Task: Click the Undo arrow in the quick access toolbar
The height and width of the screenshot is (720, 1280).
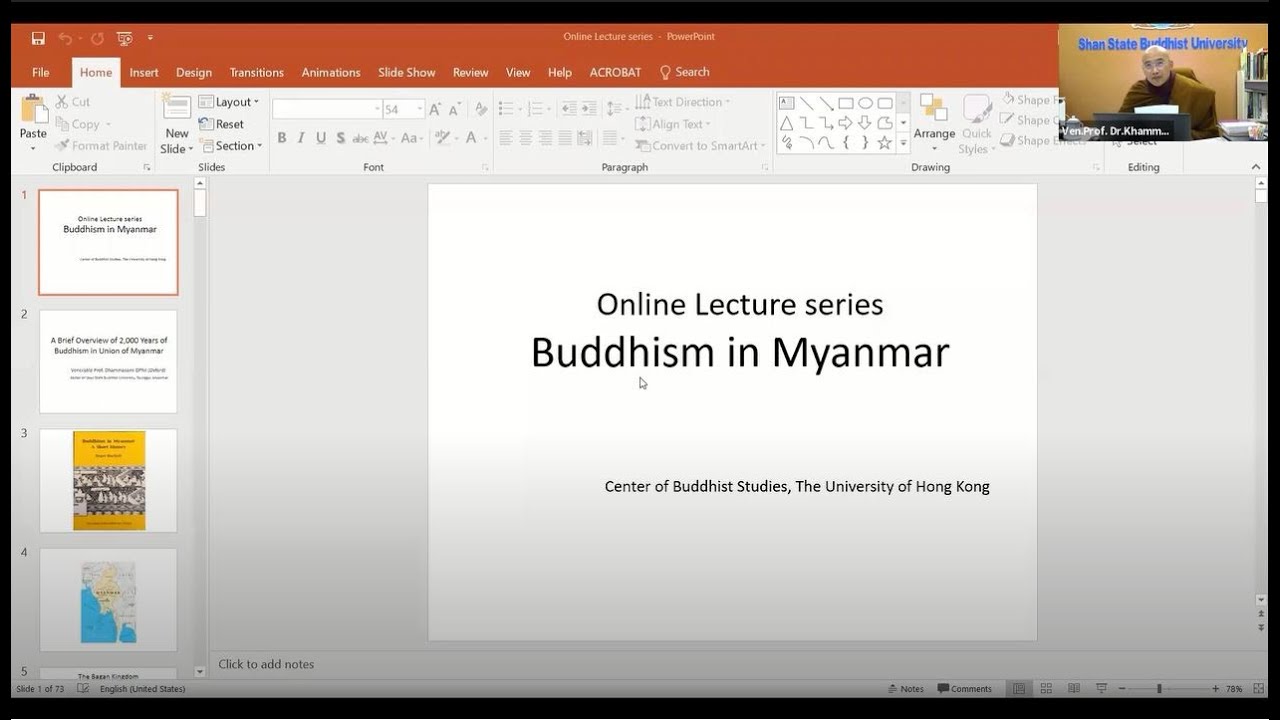Action: (x=65, y=38)
